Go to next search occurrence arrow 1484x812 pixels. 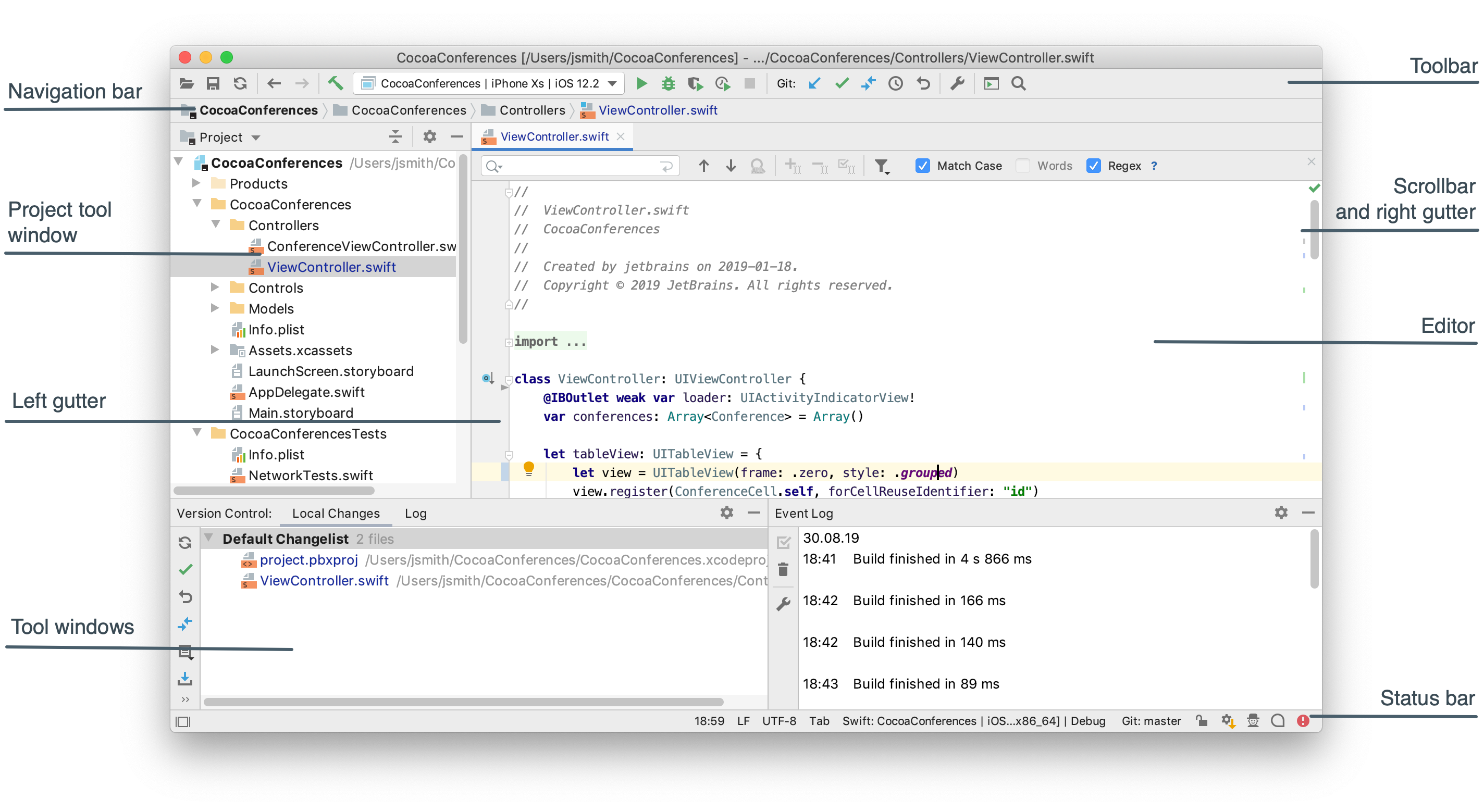pyautogui.click(x=731, y=166)
